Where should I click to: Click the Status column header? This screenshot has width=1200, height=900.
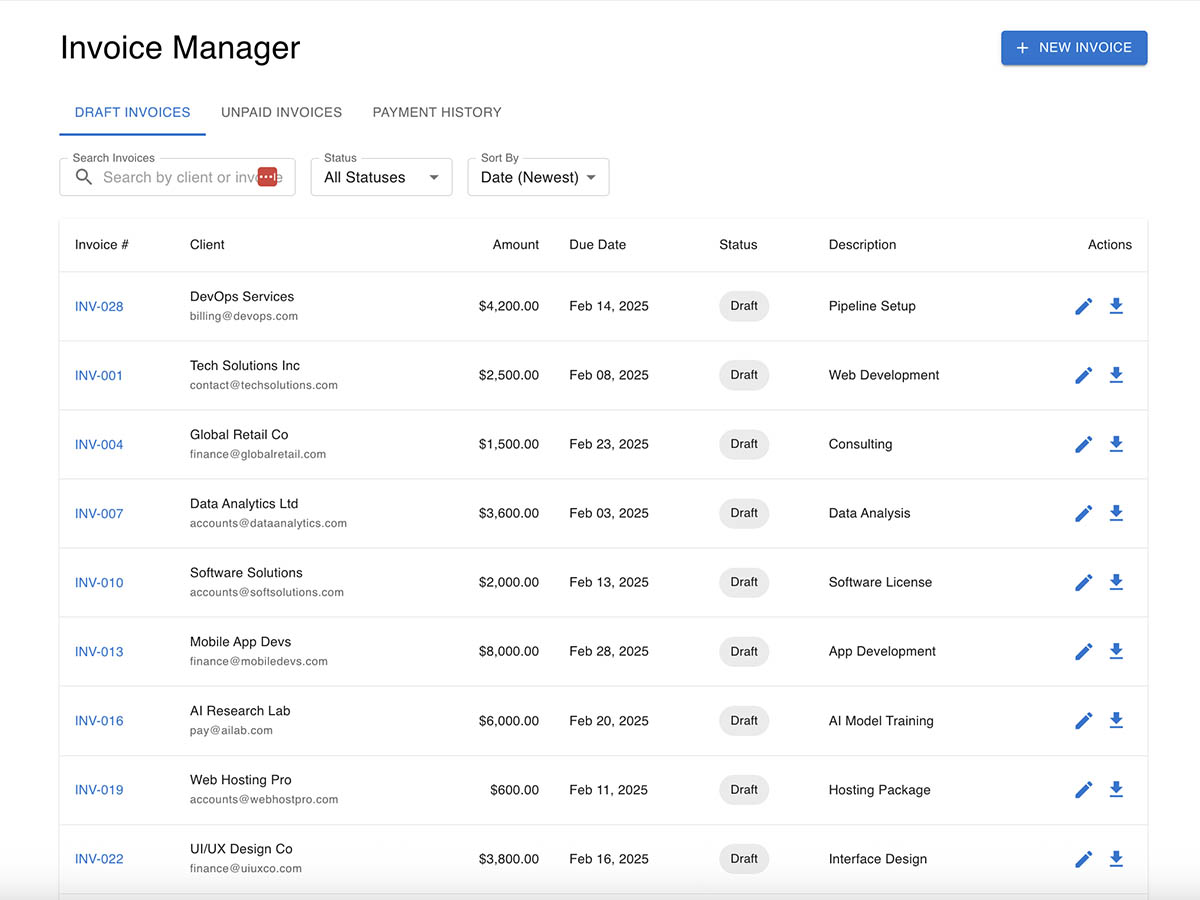[738, 244]
